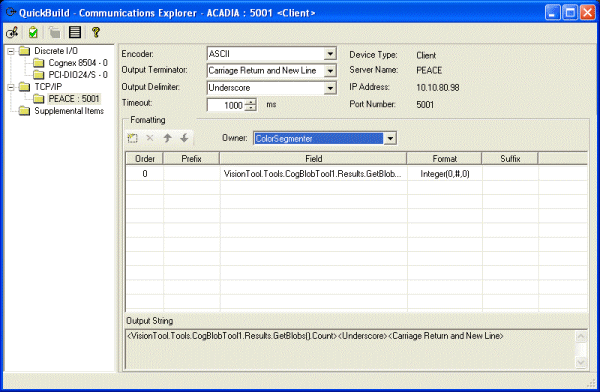This screenshot has height=392, width=600.
Task: Click the Server Name value PEACE
Action: [x=429, y=70]
